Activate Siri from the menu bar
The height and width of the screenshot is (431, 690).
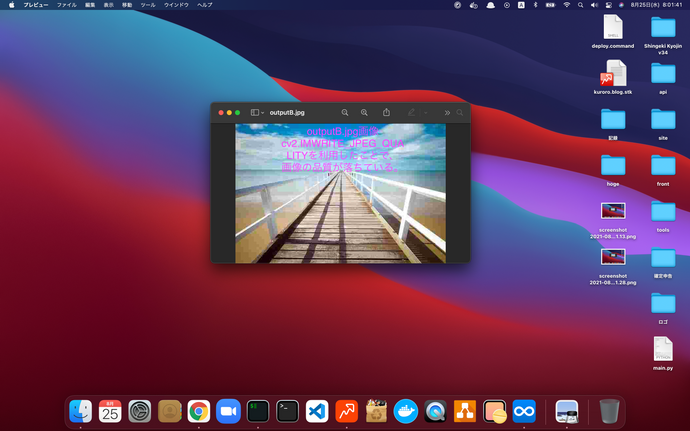click(x=621, y=5)
